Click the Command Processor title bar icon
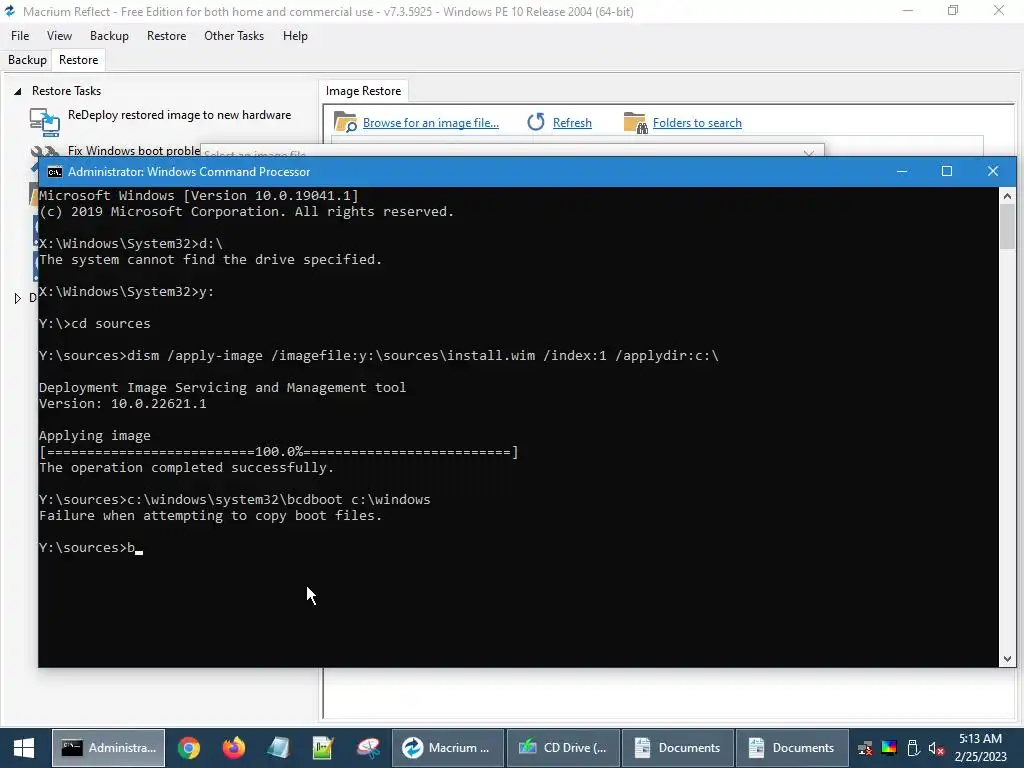Viewport: 1024px width, 768px height. (x=55, y=172)
